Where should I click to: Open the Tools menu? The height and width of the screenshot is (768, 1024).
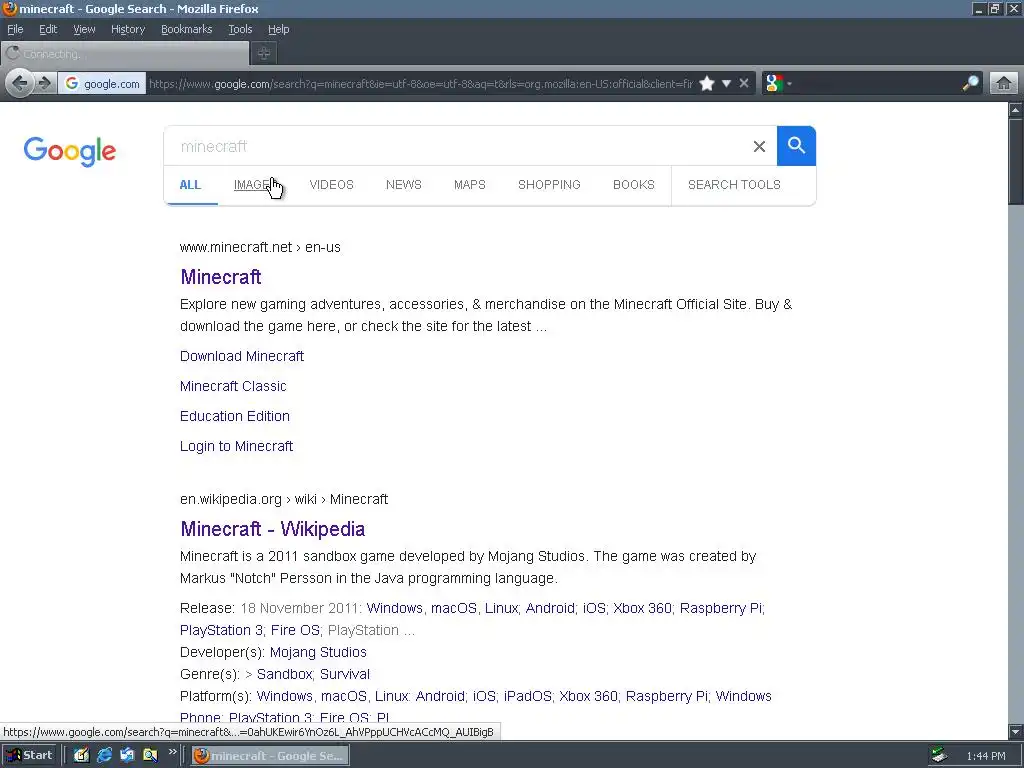[240, 29]
